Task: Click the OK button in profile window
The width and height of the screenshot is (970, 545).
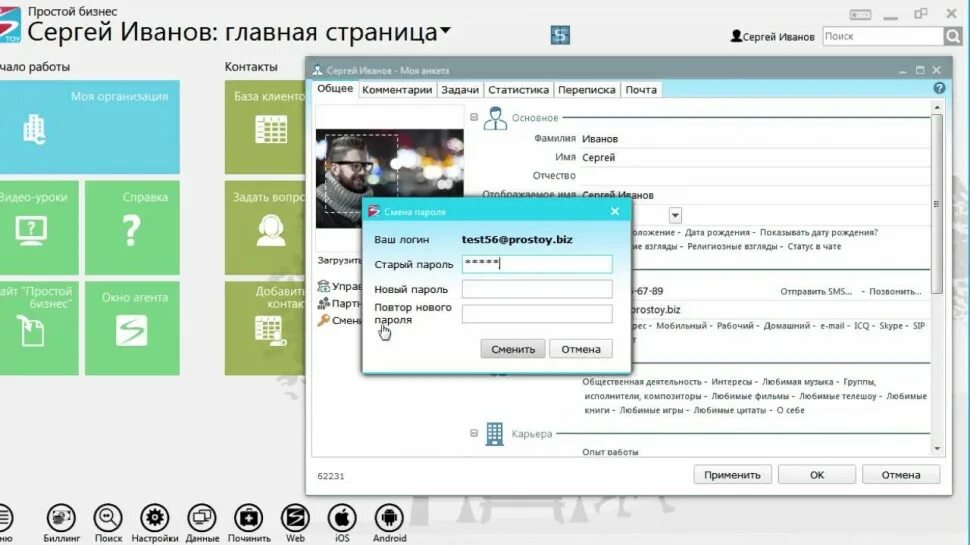Action: coord(817,474)
